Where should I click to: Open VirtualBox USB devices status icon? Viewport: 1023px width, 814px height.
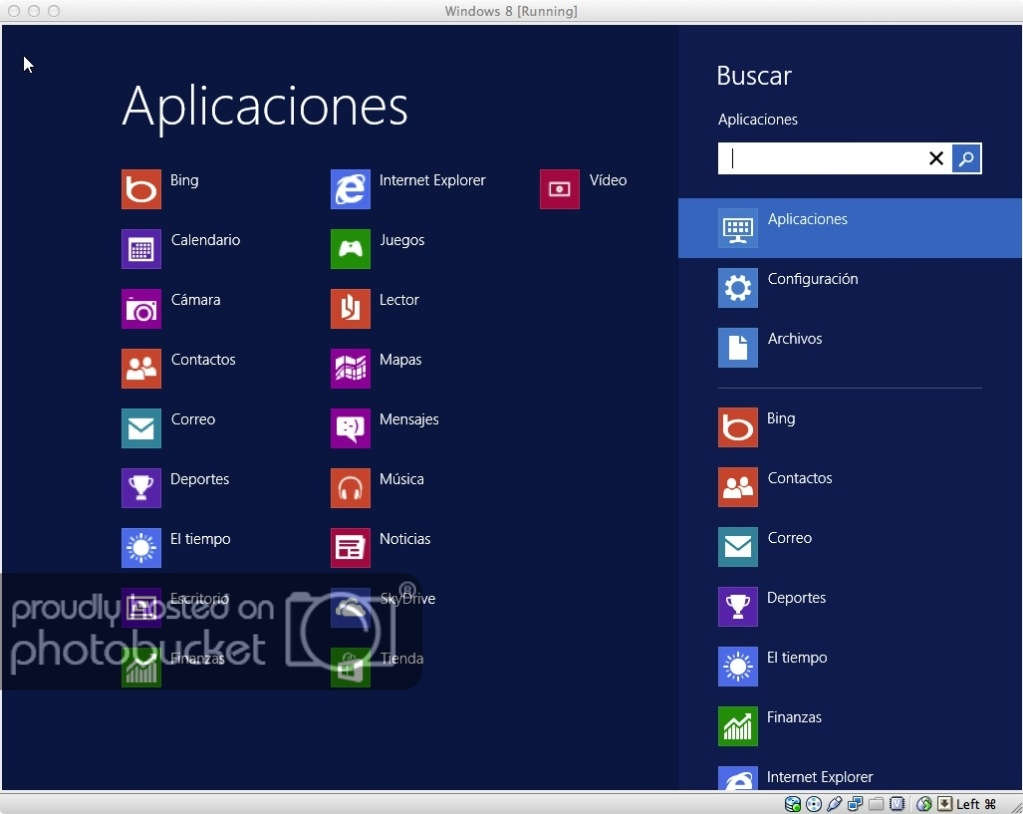[x=834, y=804]
